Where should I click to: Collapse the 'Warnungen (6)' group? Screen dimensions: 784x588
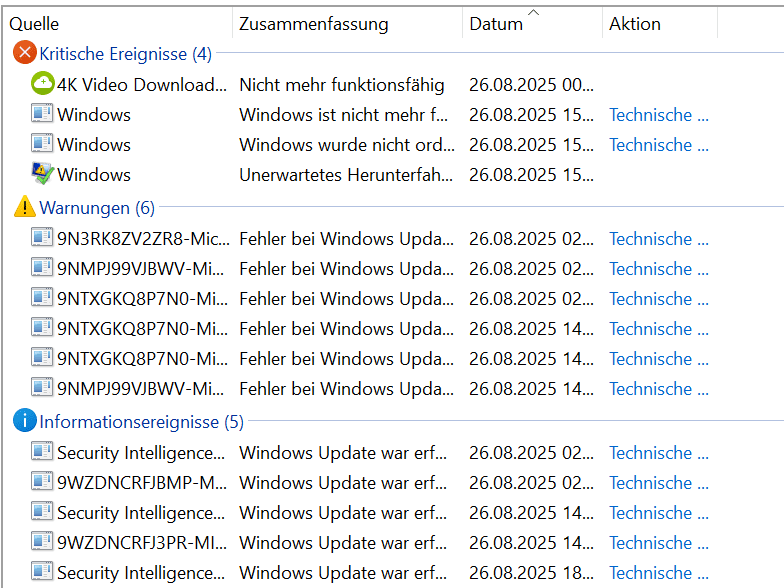(96, 208)
